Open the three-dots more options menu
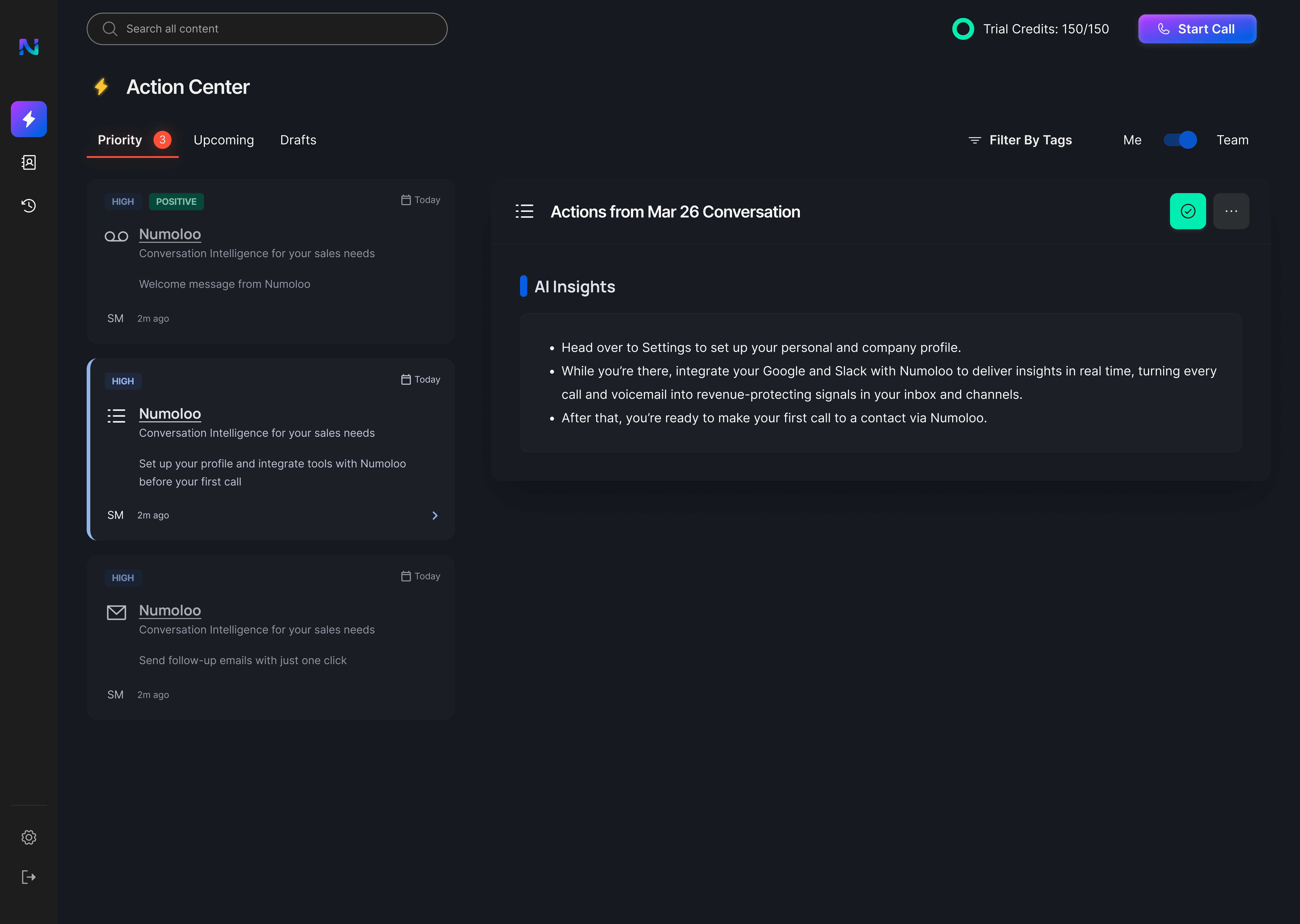The height and width of the screenshot is (924, 1300). (1231, 211)
